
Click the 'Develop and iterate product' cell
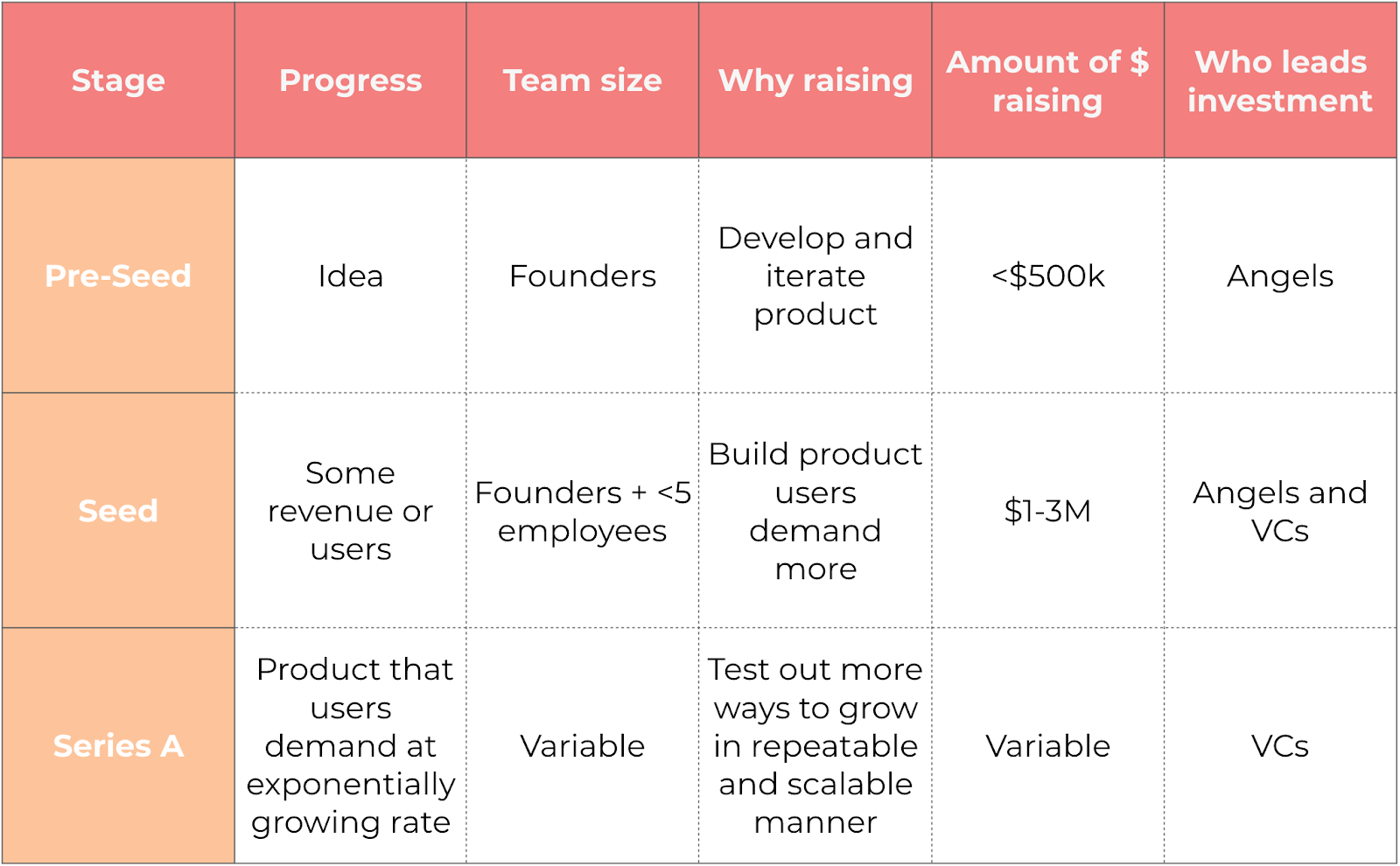(x=815, y=276)
